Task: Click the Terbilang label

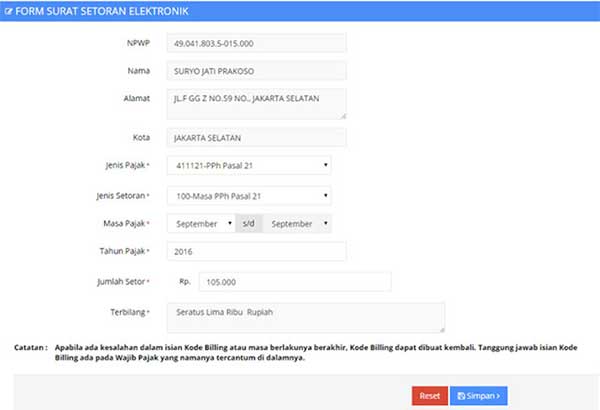Action: 130,312
